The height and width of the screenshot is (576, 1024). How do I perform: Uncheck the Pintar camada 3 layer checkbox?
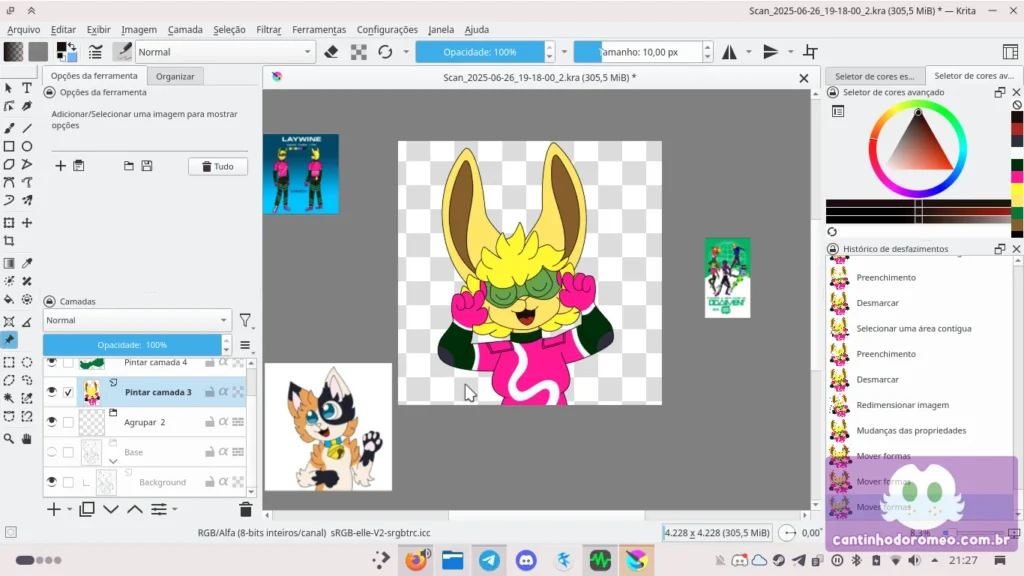pyautogui.click(x=68, y=392)
